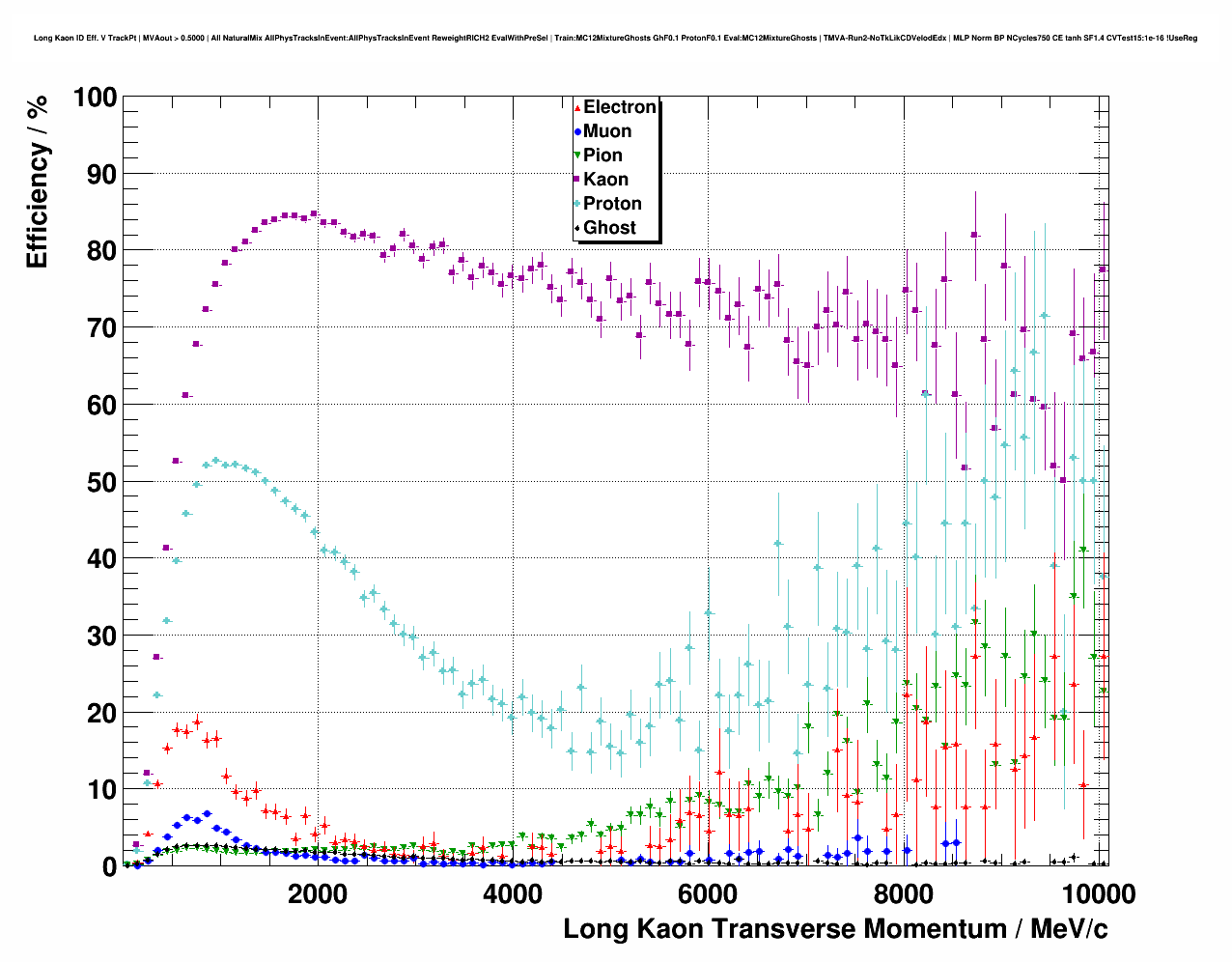This screenshot has width=1232, height=962.
Task: Select the 'Pion' legend label text
Action: tap(602, 156)
